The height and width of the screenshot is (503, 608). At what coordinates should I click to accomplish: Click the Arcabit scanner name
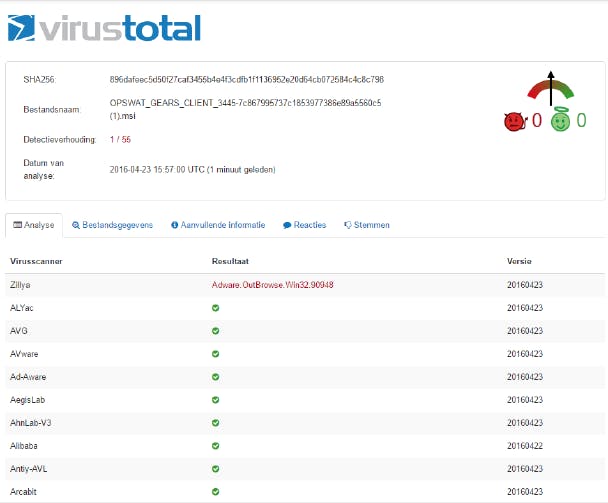[x=23, y=492]
